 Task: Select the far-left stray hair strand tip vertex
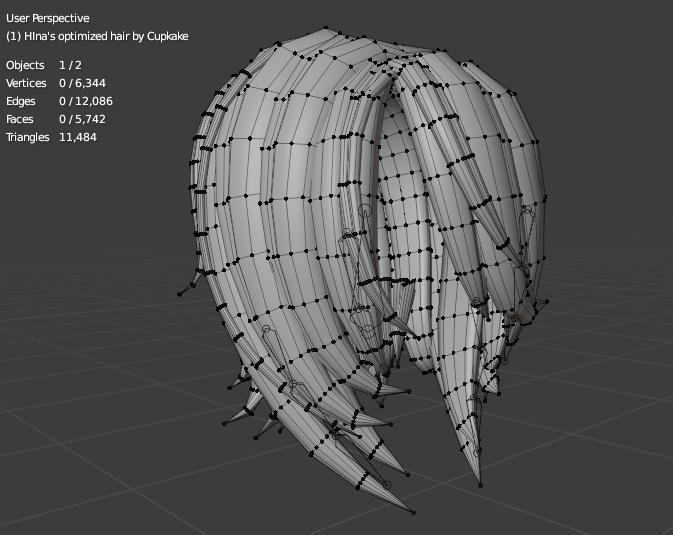180,295
